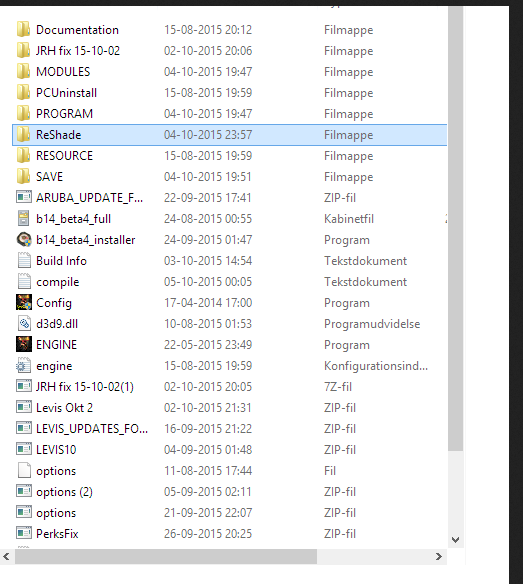Select the b14_beta4_installer icon
523x584 pixels.
[24, 239]
